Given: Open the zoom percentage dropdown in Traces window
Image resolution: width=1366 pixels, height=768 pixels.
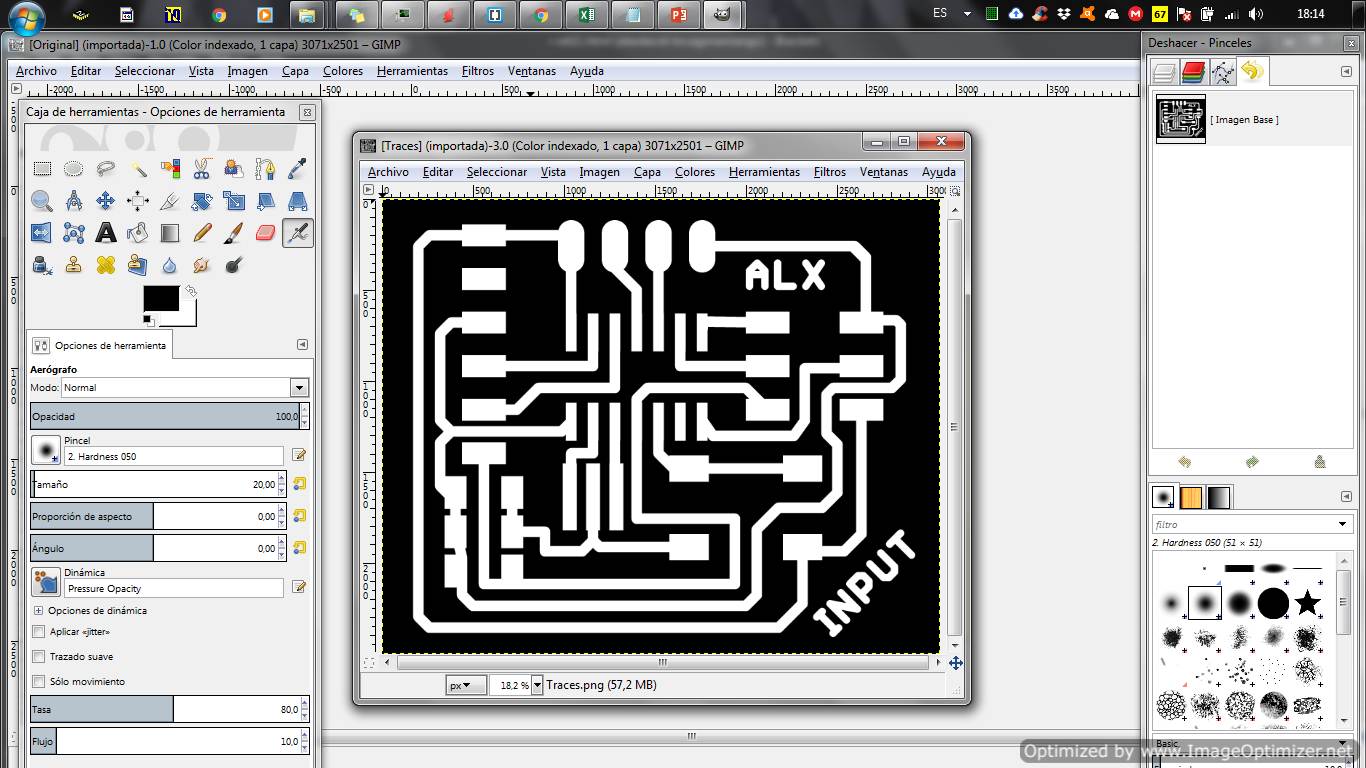Looking at the screenshot, I should (x=537, y=685).
